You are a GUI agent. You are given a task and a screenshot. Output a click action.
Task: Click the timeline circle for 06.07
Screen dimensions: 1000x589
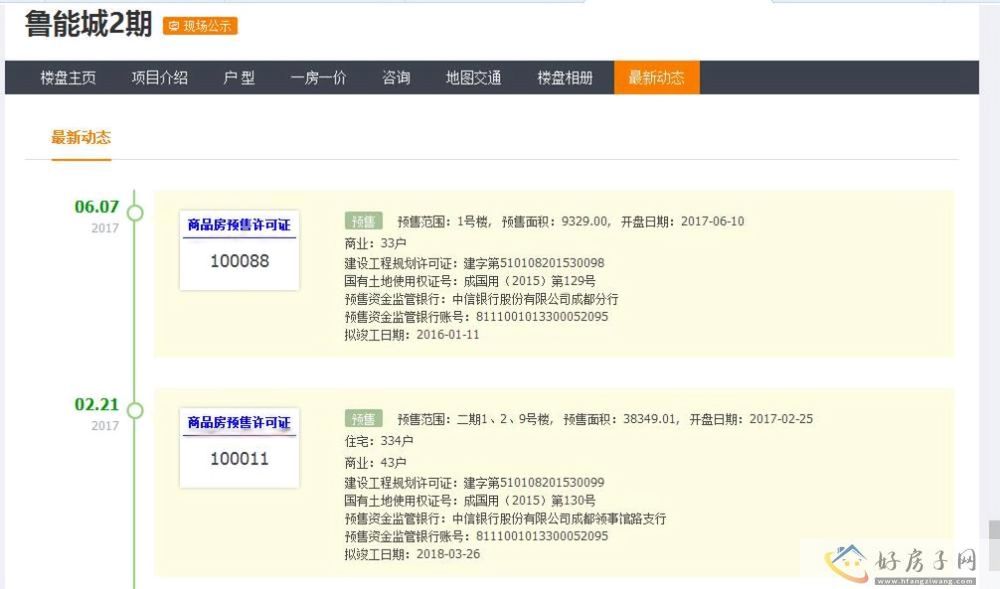coord(135,213)
